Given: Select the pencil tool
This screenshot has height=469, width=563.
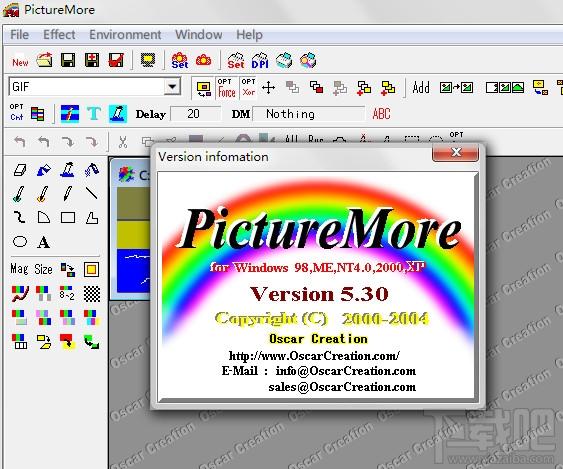Looking at the screenshot, I should pos(68,194).
